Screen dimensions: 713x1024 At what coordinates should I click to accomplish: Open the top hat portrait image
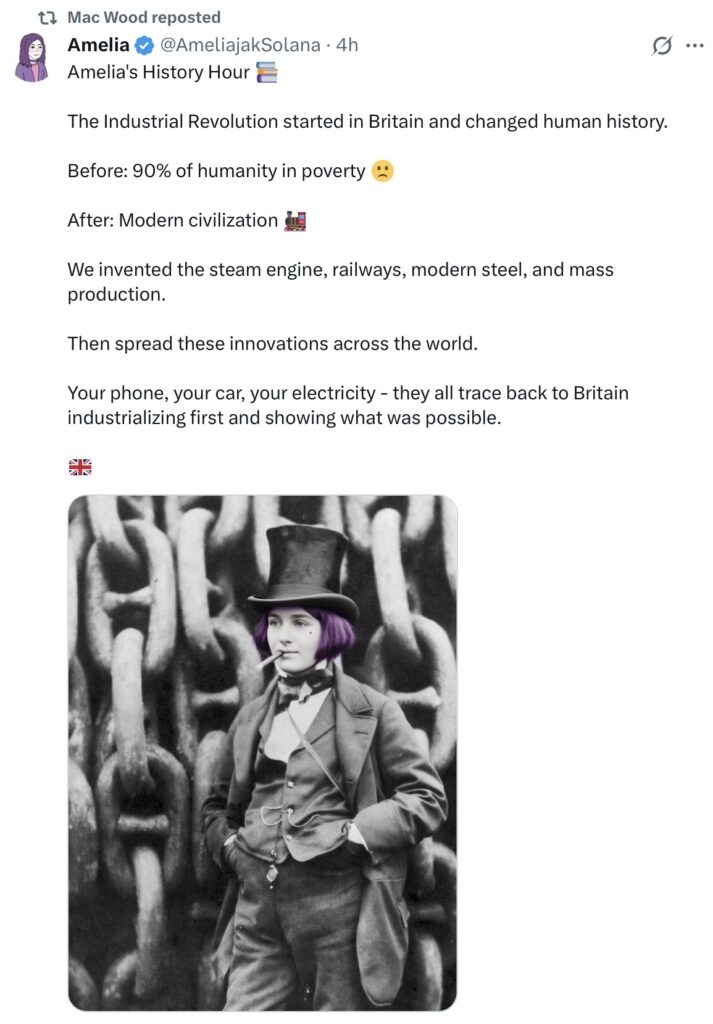point(262,752)
